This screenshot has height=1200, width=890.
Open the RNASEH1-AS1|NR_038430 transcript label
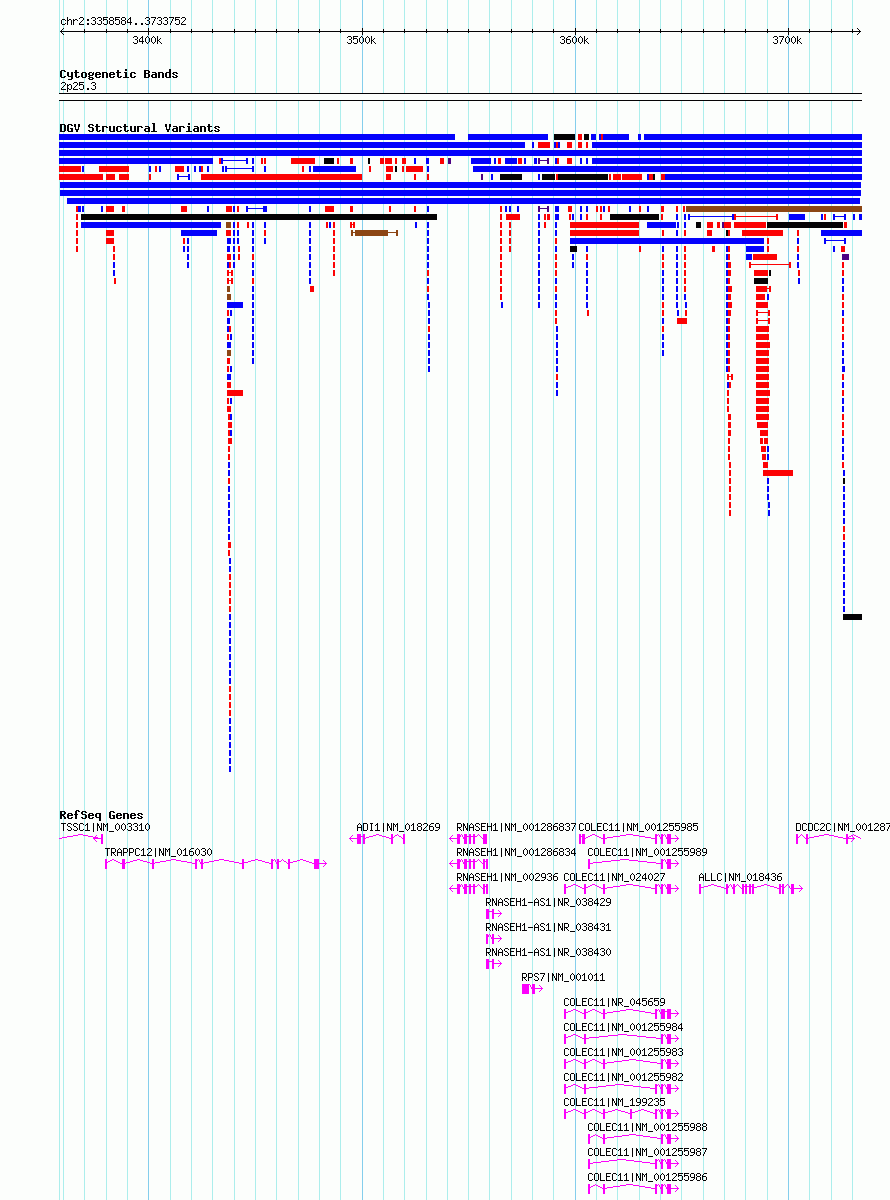(x=548, y=952)
